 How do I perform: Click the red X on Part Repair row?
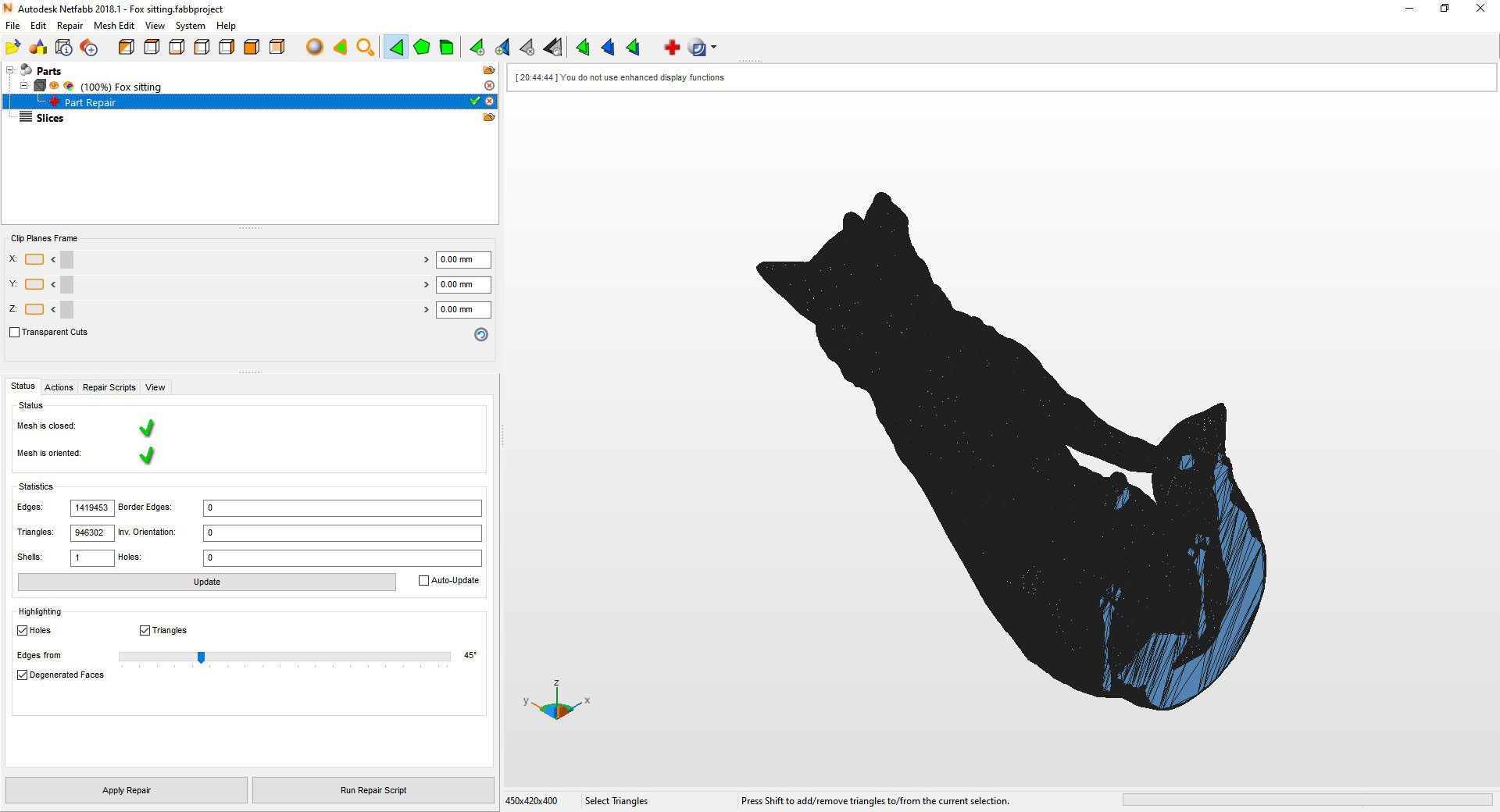[x=489, y=101]
